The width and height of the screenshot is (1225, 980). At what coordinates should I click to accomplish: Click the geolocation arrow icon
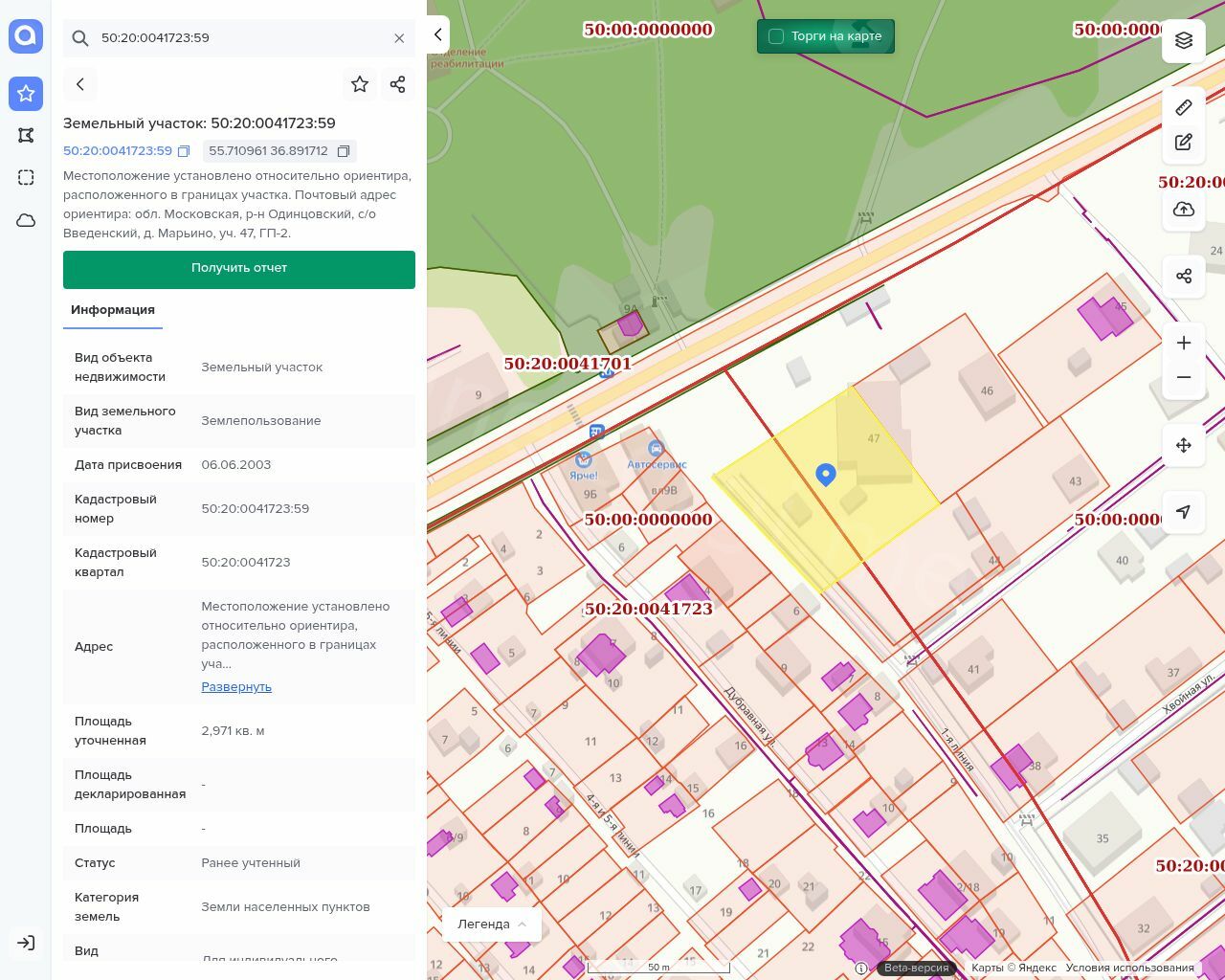(x=1184, y=512)
